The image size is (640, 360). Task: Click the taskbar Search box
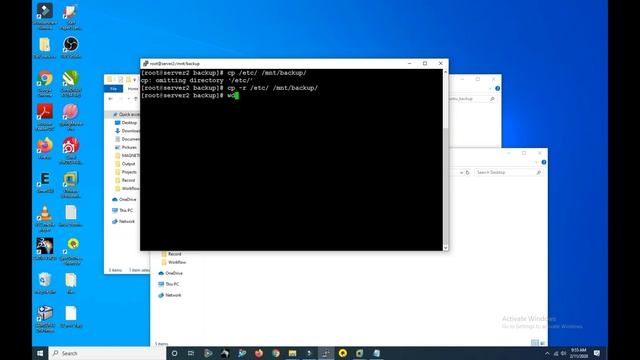(x=107, y=353)
